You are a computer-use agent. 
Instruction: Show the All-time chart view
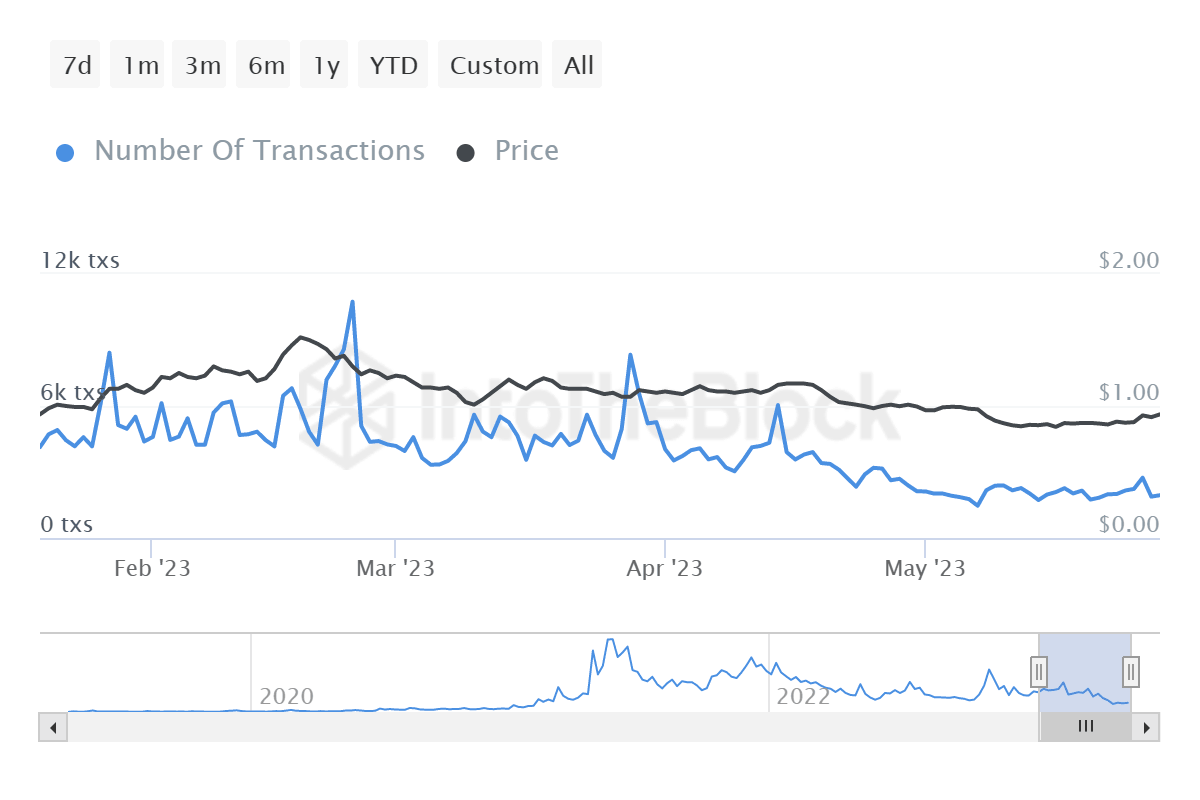tap(576, 64)
